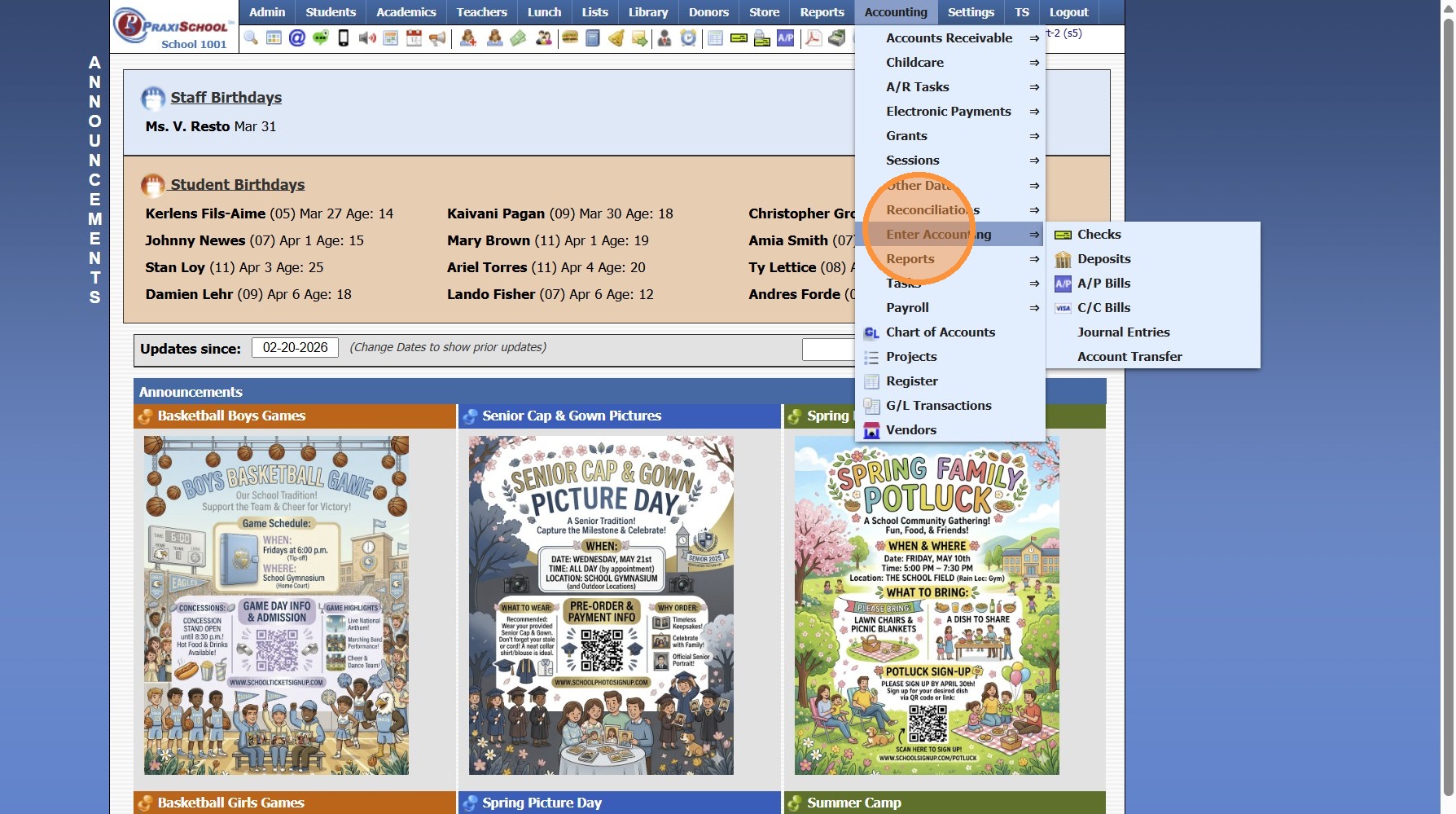Expand the Reconciliations submenu

click(950, 210)
